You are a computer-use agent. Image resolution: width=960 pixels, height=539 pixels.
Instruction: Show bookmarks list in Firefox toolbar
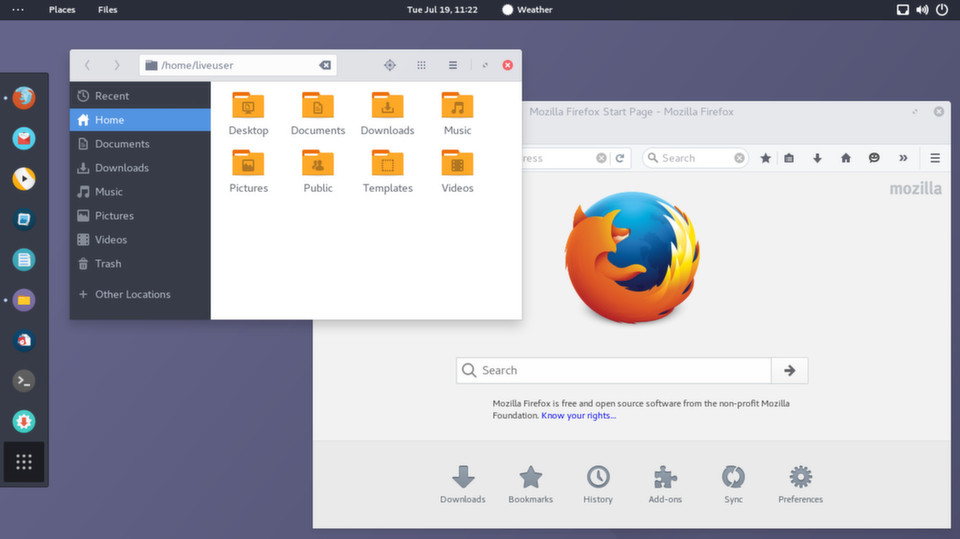[789, 158]
